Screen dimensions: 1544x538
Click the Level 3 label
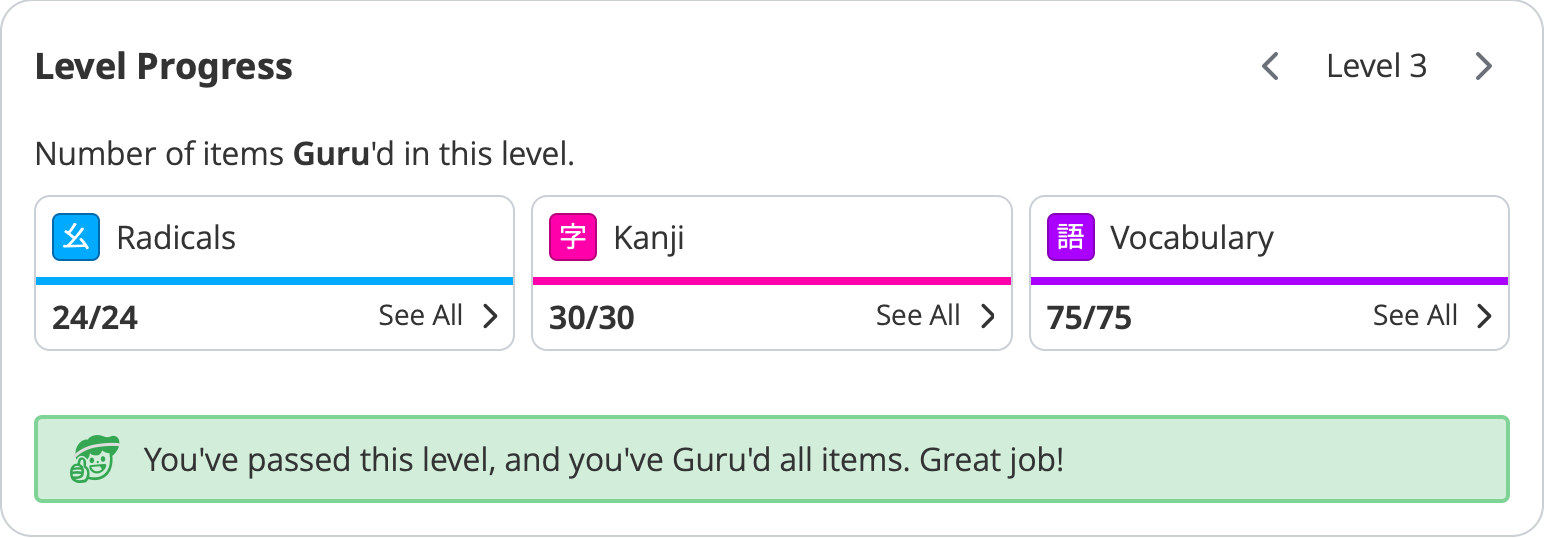1376,67
